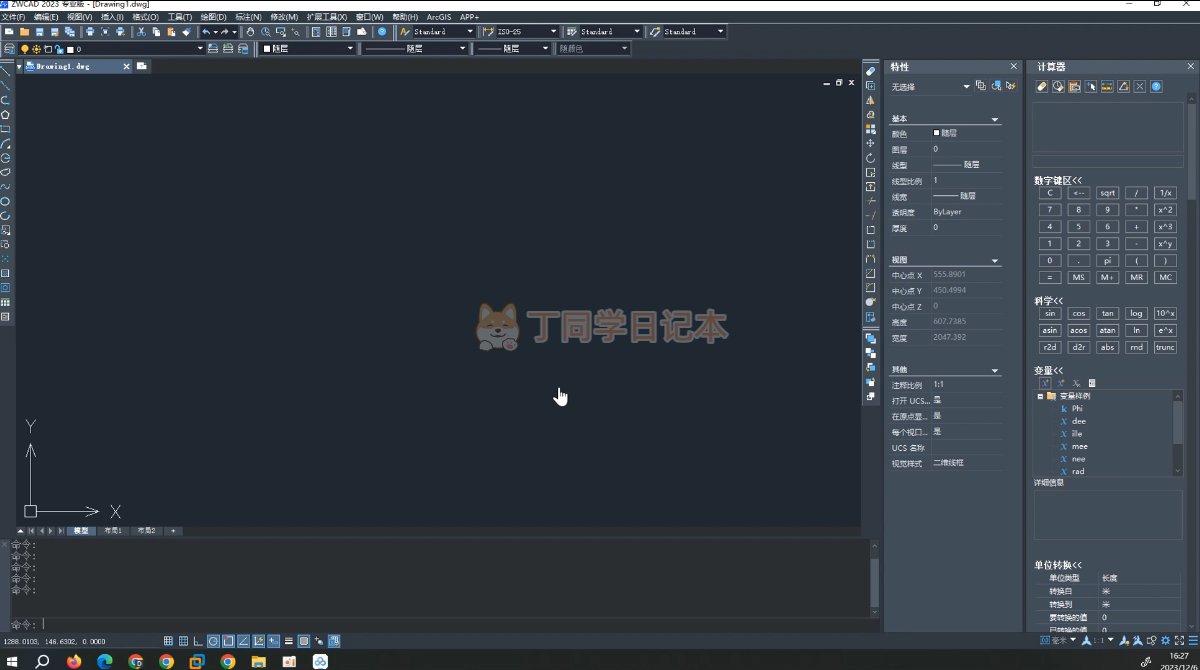Open the ISO-25 dimension style dropdown
The width and height of the screenshot is (1200, 670).
(553, 32)
